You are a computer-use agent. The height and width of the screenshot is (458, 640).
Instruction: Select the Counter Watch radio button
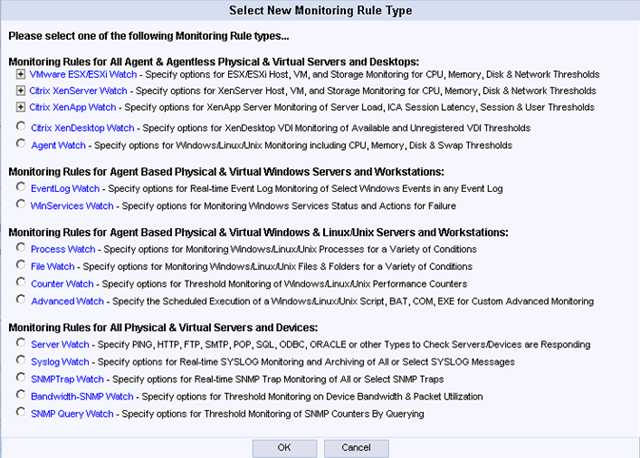[21, 282]
